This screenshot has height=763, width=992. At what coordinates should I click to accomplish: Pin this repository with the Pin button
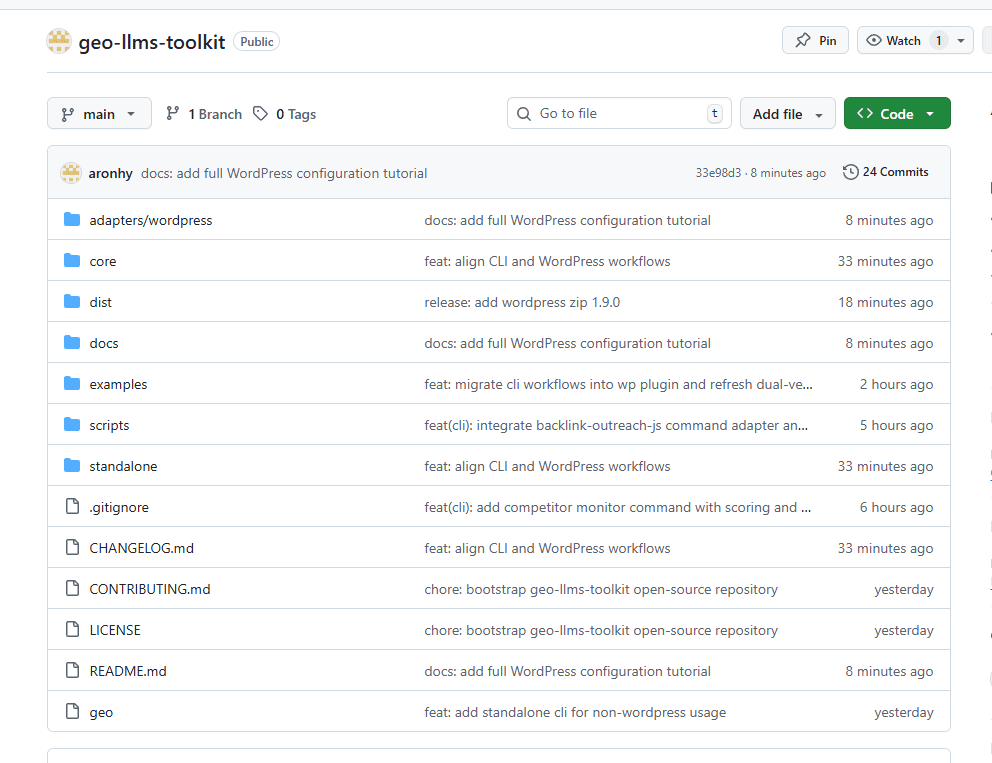pos(815,41)
